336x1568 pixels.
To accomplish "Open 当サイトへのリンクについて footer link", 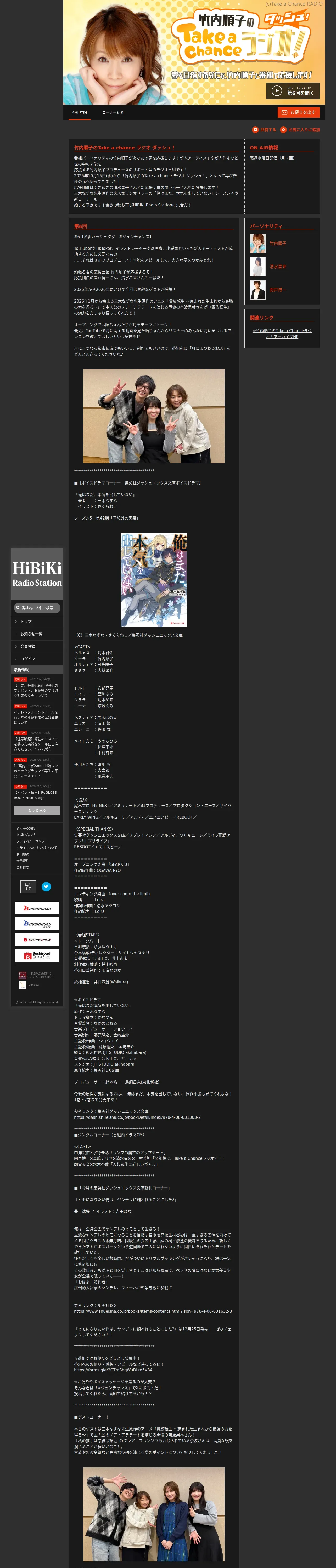I will [37, 848].
